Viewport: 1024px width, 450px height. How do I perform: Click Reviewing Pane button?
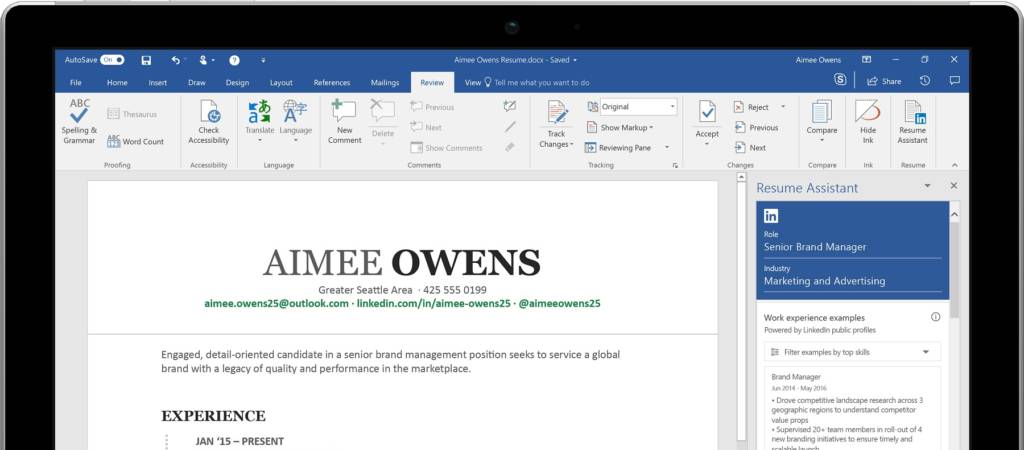click(618, 148)
